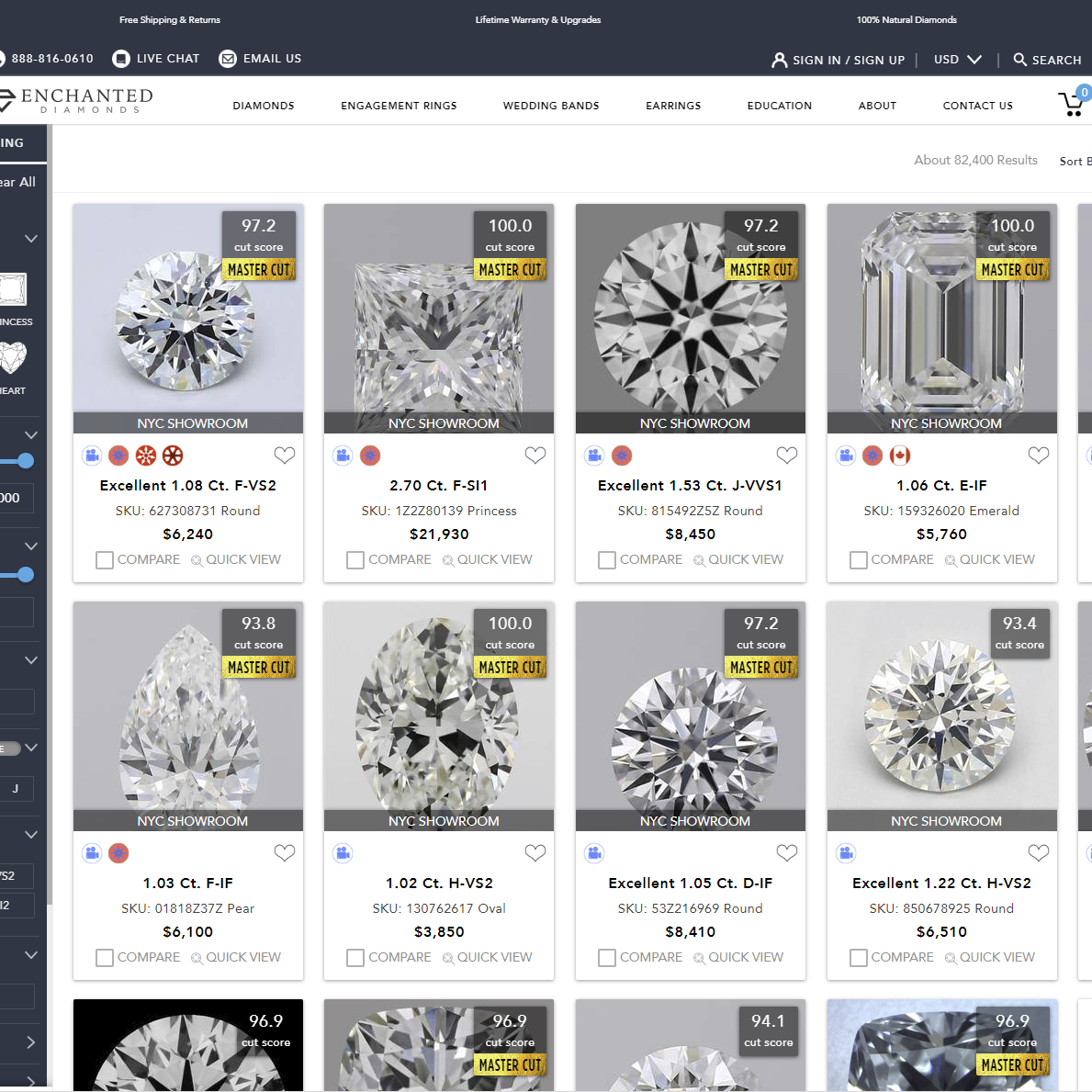The width and height of the screenshot is (1092, 1092).
Task: Favorite the 1.22 Ct. H-VS2 diamond heart
Action: coord(1038,852)
